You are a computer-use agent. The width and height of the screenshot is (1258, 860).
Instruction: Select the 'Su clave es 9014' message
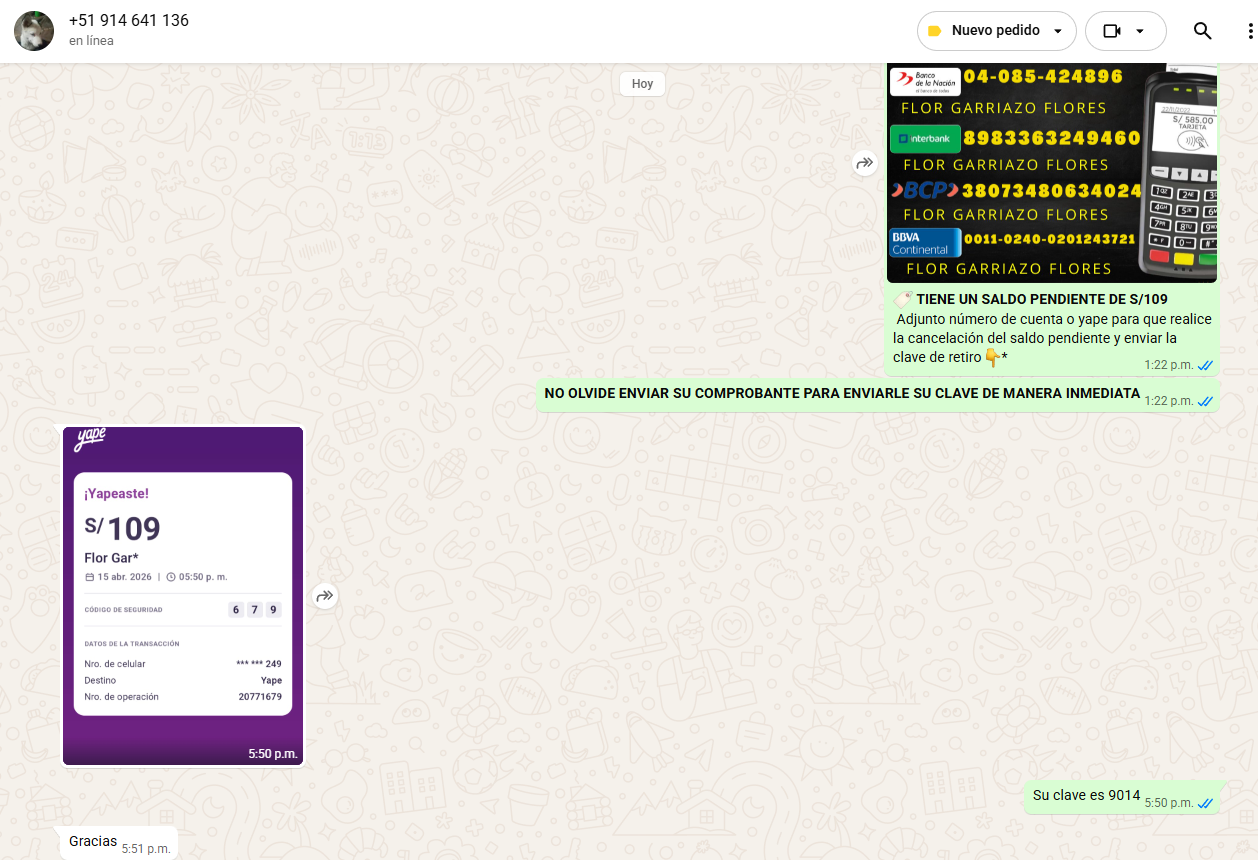[x=1086, y=796]
